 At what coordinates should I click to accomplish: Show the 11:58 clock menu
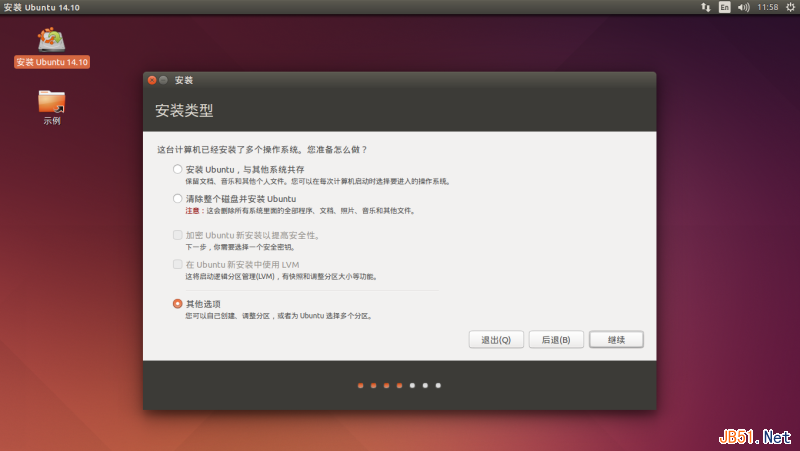[767, 7]
